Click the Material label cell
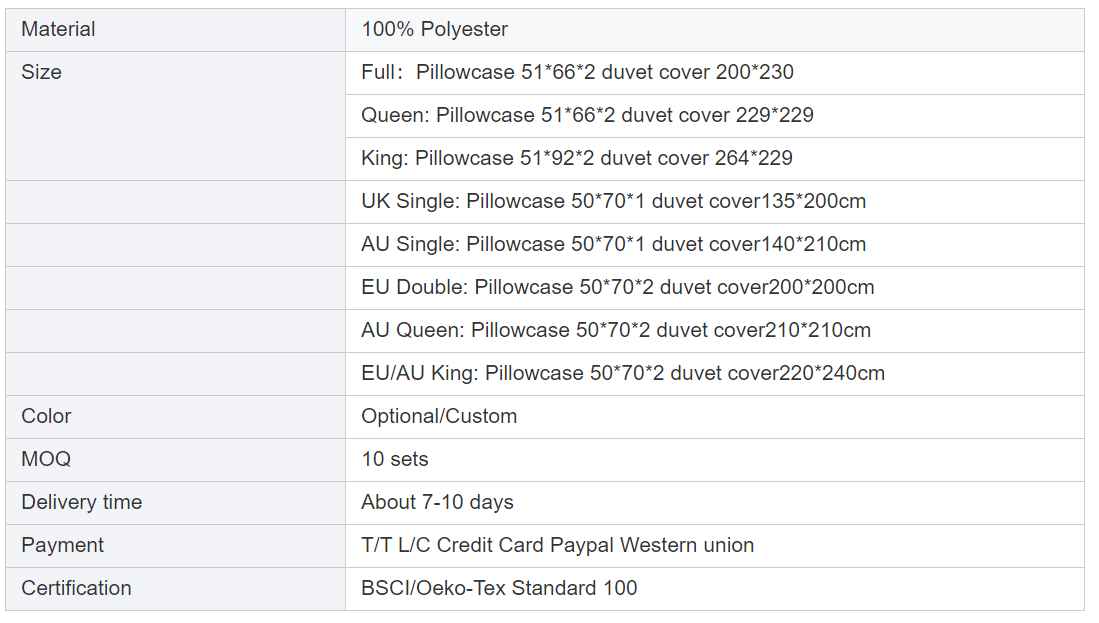 click(58, 30)
